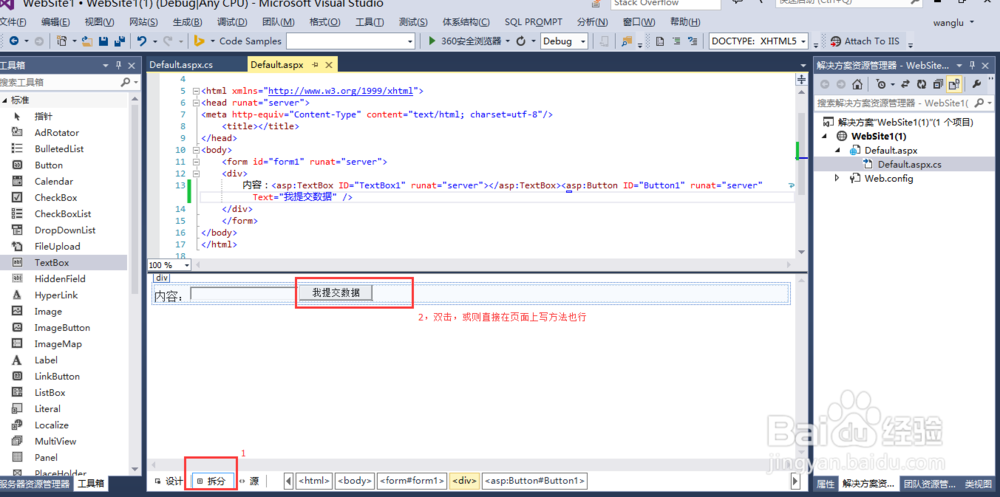The image size is (1000, 497).
Task: Open the Debug configuration dropdown
Action: tap(583, 41)
